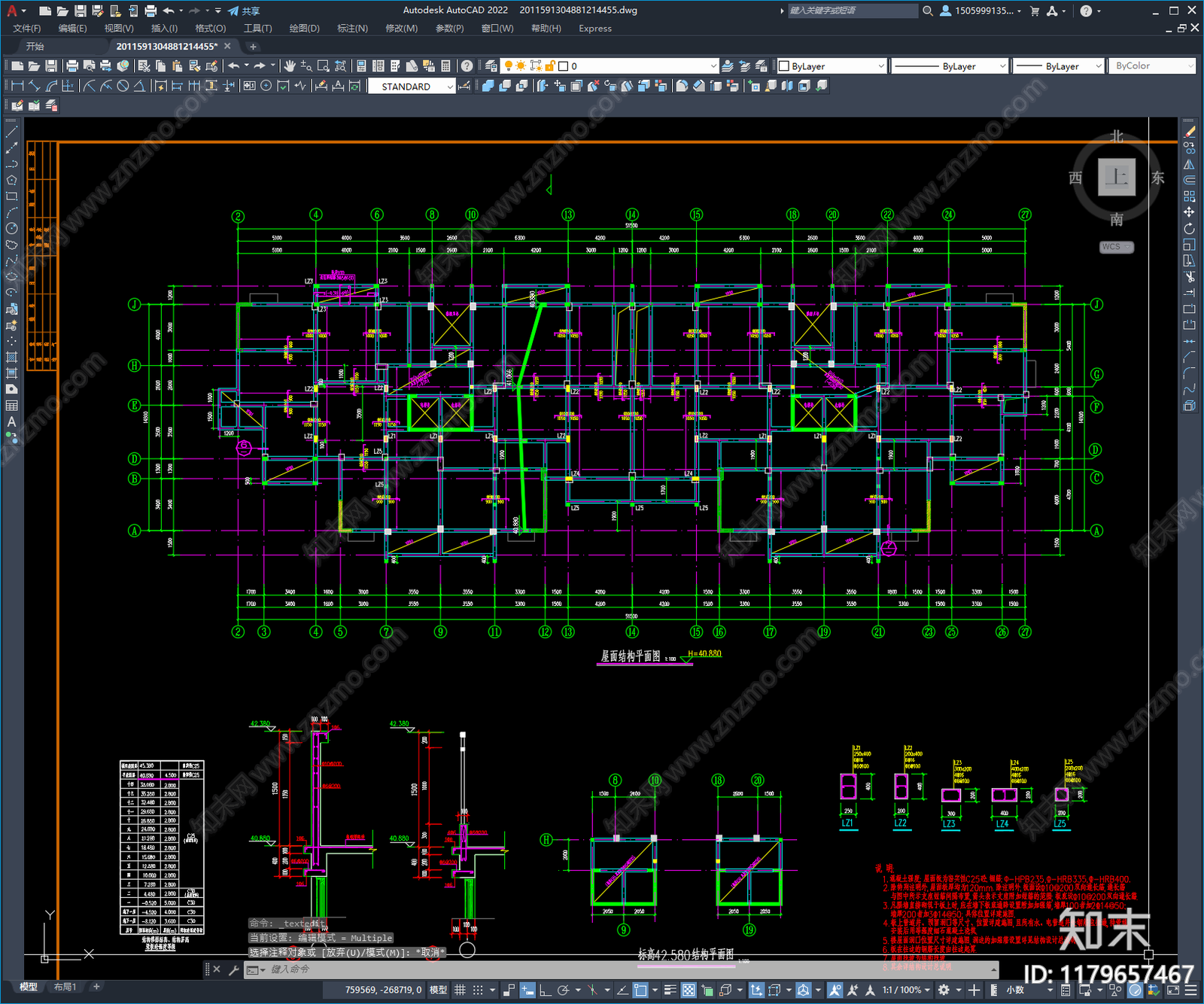Open the QuickCalc calculator icon

tap(445, 66)
